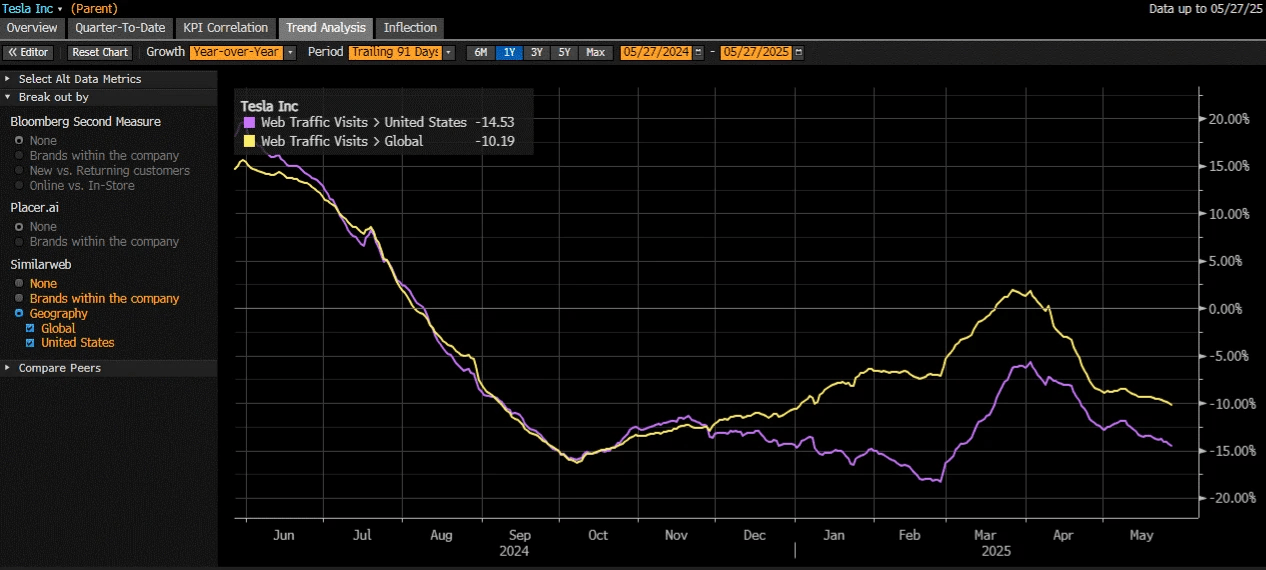Click the Data up to 05/27/25 text

(x=1206, y=8)
